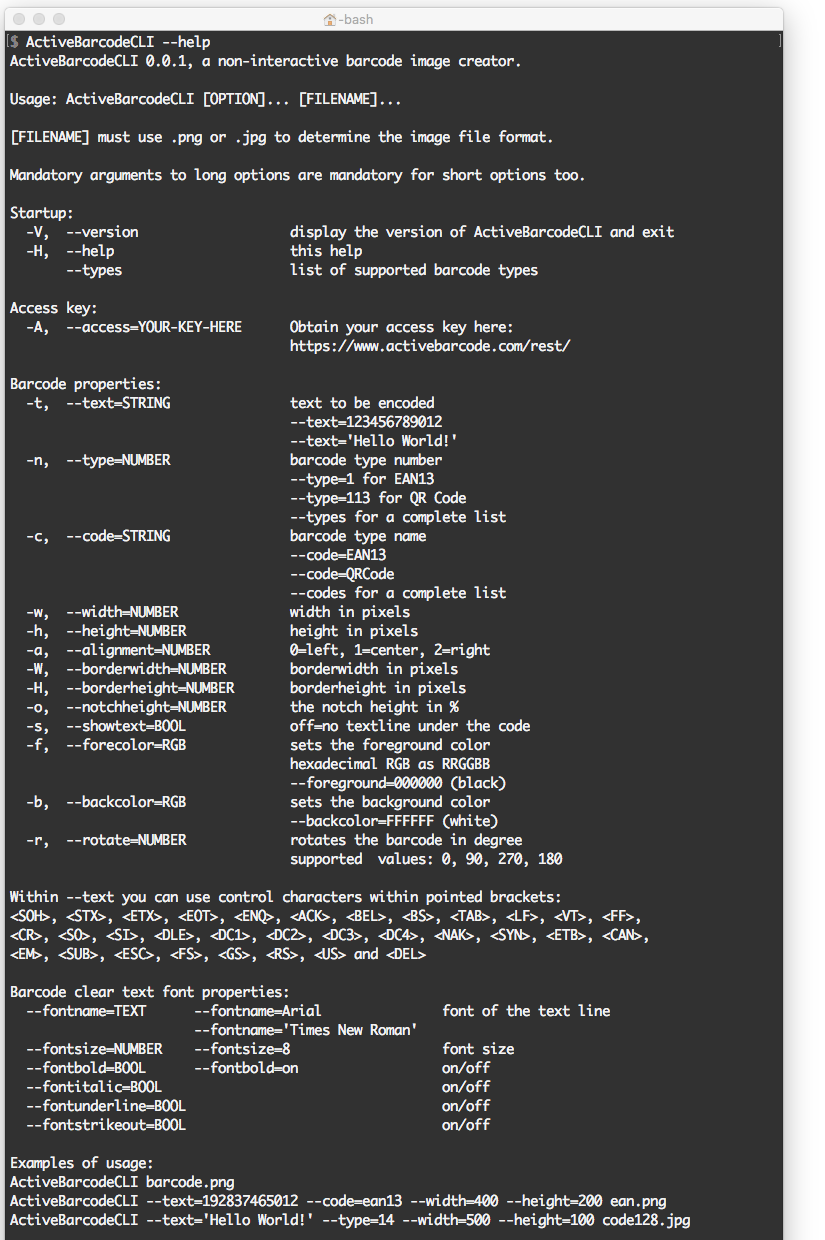Click the --backcolor=RGB option

126,802
